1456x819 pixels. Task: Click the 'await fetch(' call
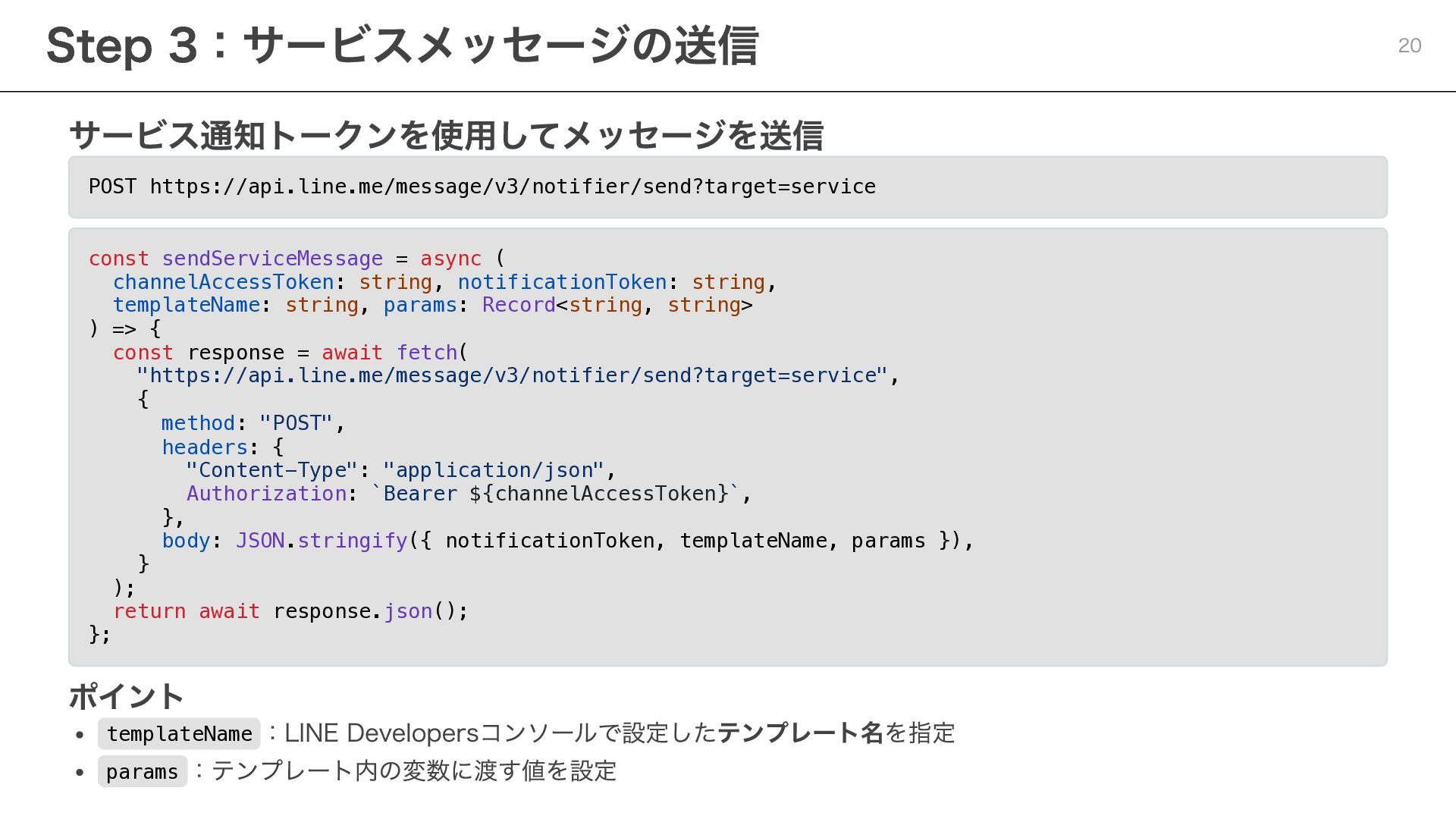click(x=394, y=353)
